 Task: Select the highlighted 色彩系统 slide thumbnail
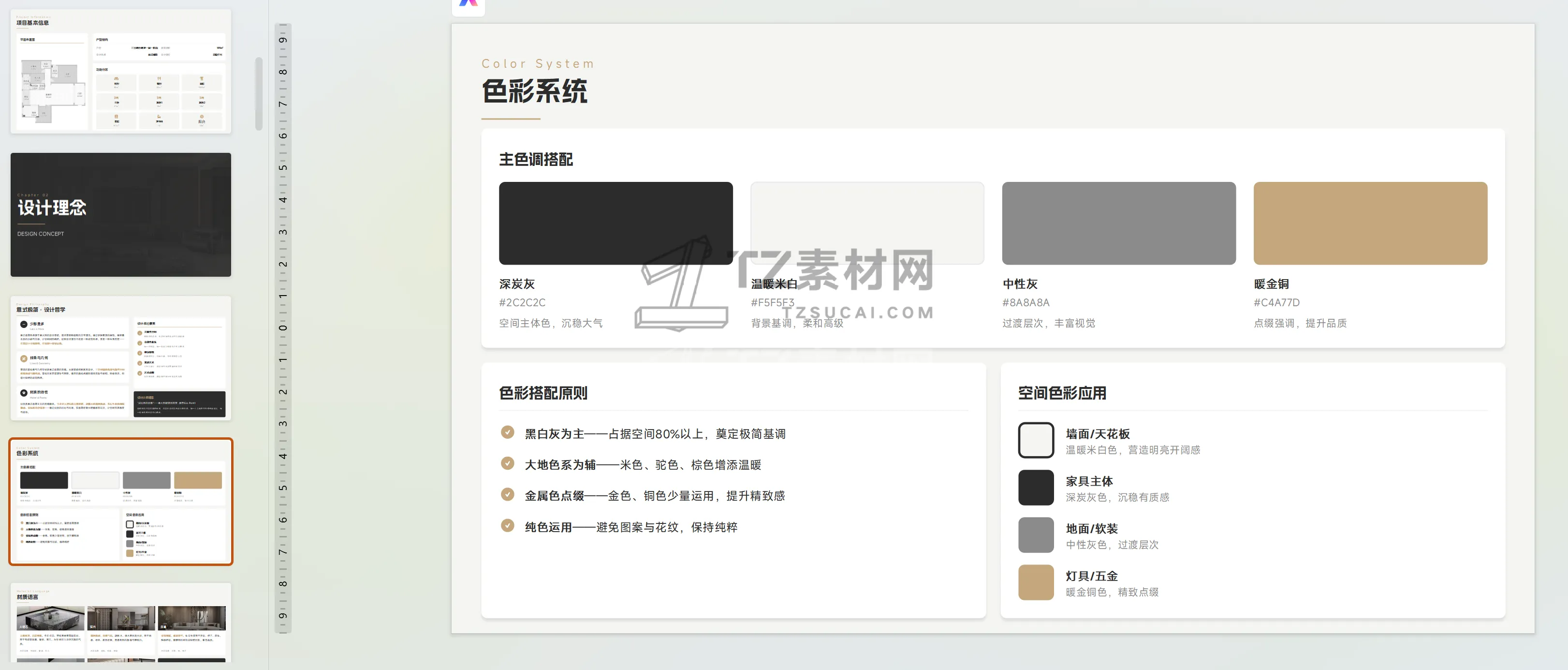coord(120,501)
